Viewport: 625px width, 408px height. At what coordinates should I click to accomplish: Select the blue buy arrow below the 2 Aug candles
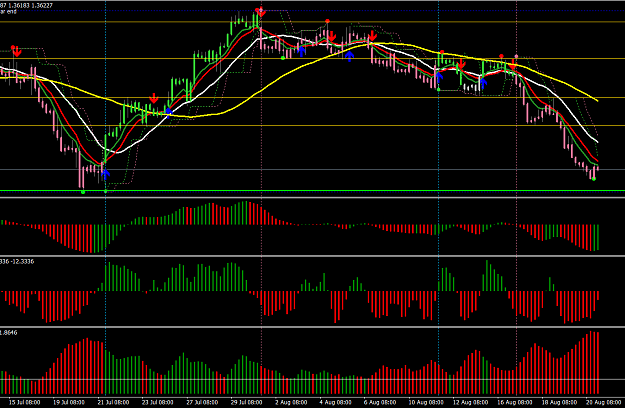pyautogui.click(x=302, y=51)
